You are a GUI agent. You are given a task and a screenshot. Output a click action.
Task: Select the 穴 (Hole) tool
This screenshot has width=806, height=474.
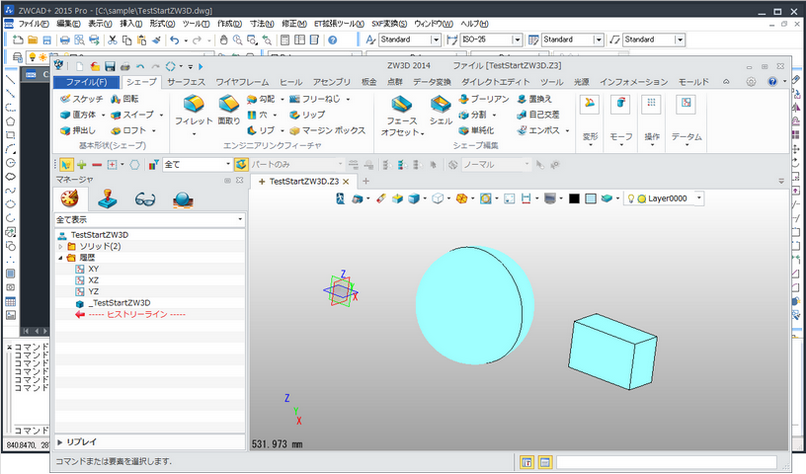pos(258,115)
